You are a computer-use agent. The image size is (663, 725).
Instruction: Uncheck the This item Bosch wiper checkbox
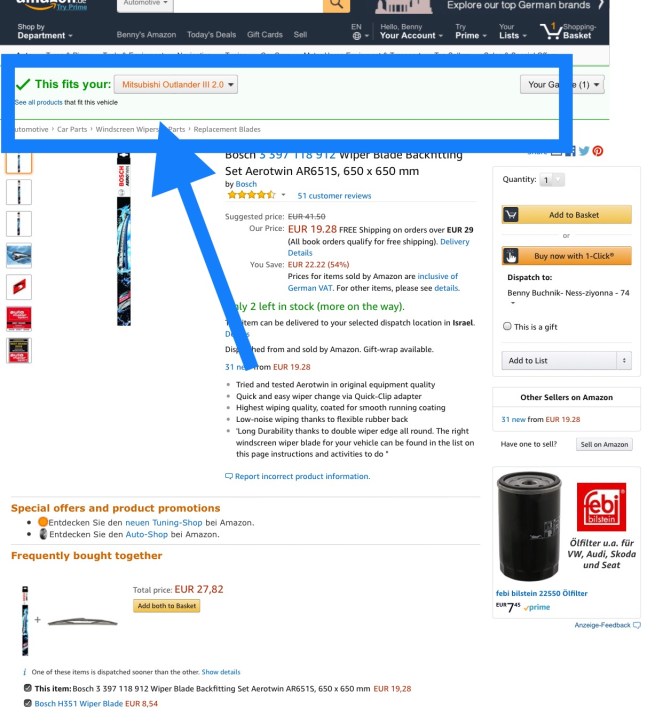click(x=28, y=688)
